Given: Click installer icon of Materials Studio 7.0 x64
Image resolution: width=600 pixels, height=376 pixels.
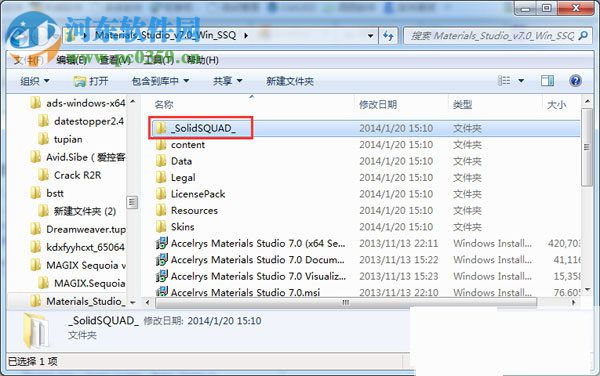Looking at the screenshot, I should (162, 243).
